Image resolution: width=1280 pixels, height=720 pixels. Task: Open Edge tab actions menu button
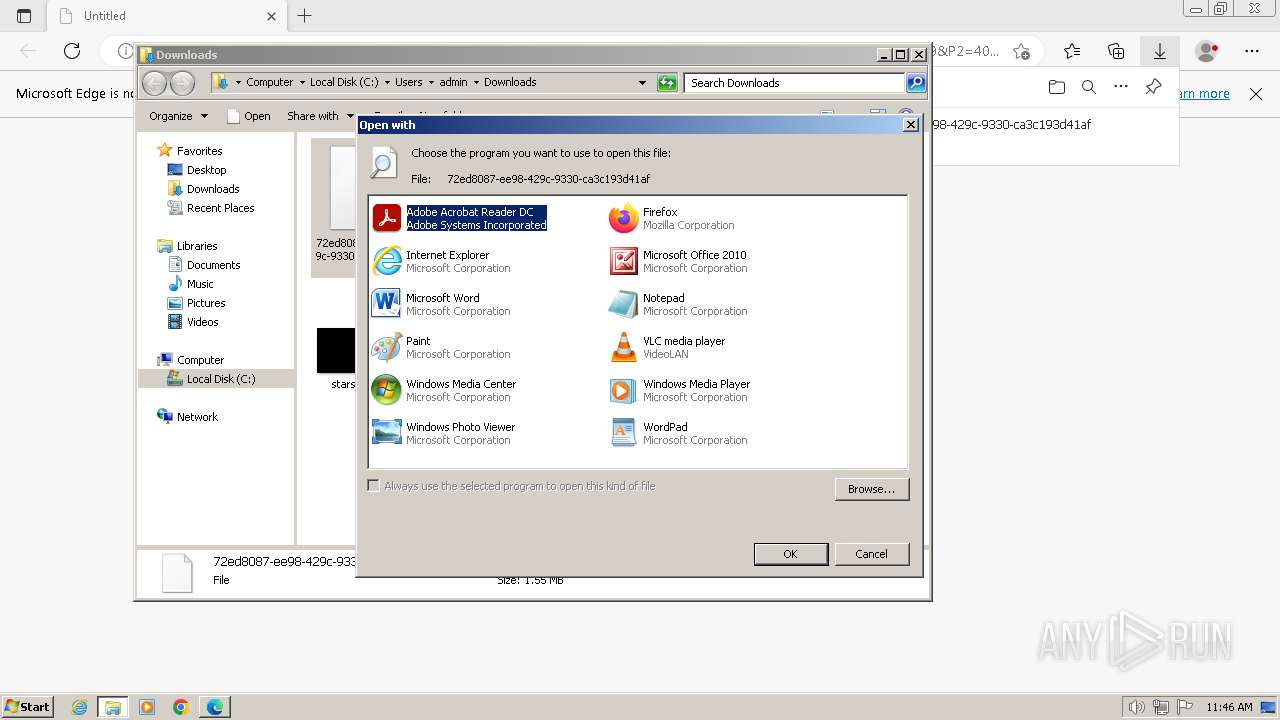point(25,16)
